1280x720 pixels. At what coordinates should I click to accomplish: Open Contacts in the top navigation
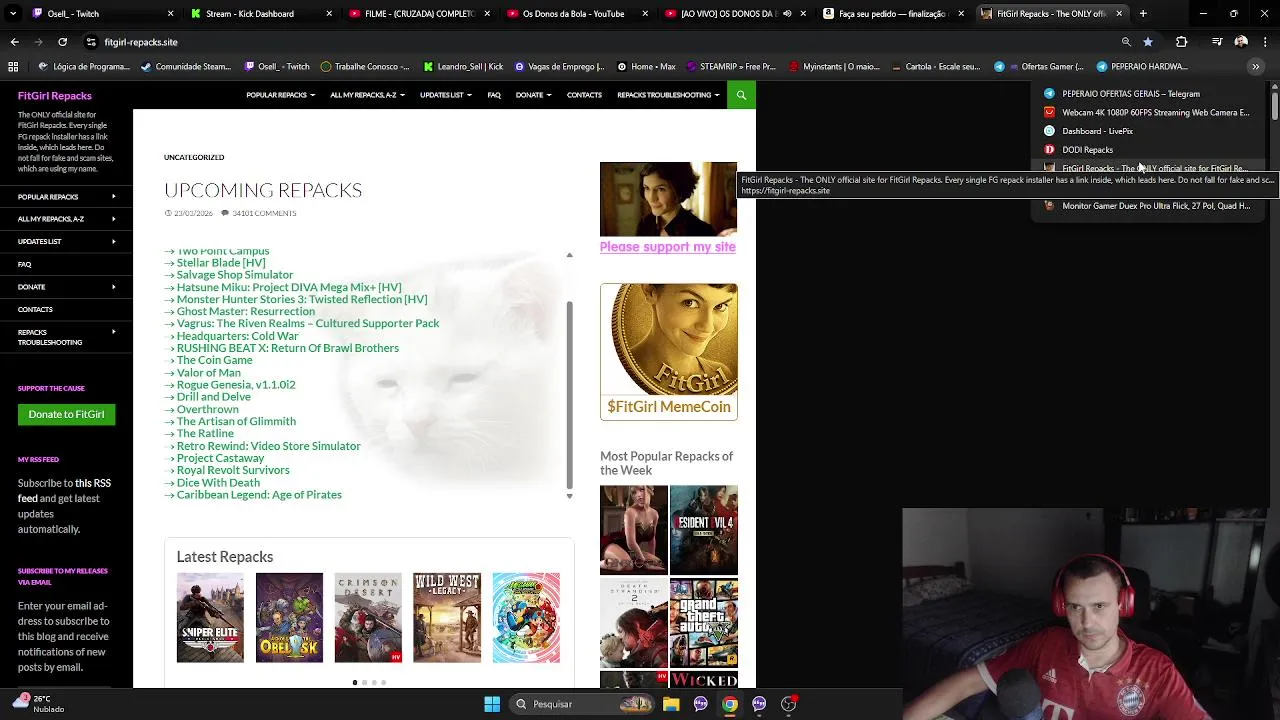point(584,95)
